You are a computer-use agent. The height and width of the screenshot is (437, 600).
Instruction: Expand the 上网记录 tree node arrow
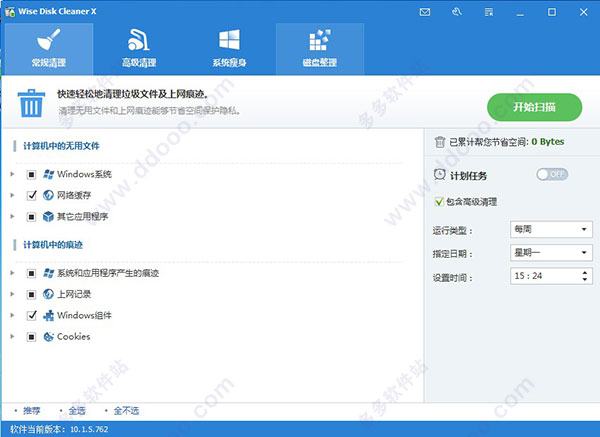[x=12, y=294]
